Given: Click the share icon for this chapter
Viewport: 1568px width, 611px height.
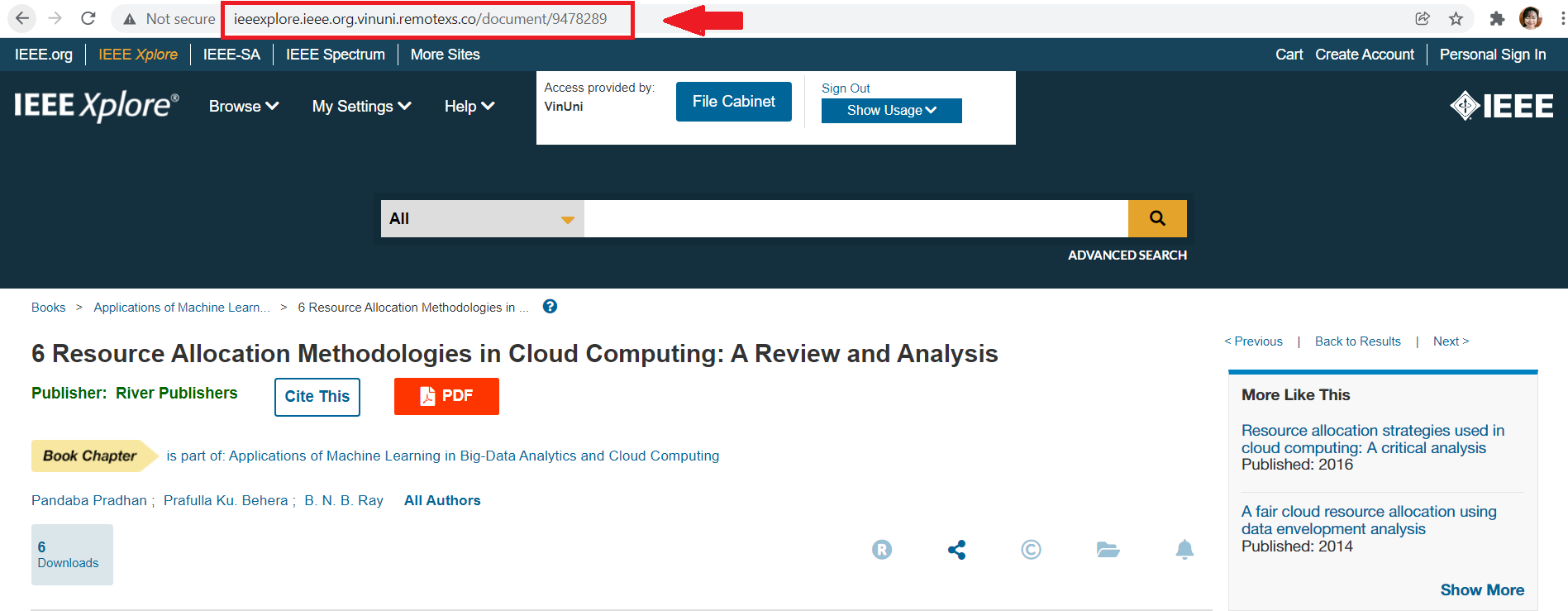Looking at the screenshot, I should click(956, 550).
